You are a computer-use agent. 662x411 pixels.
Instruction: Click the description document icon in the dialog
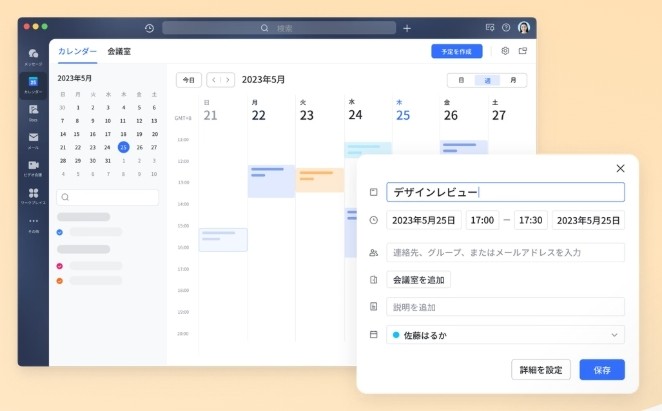[374, 307]
